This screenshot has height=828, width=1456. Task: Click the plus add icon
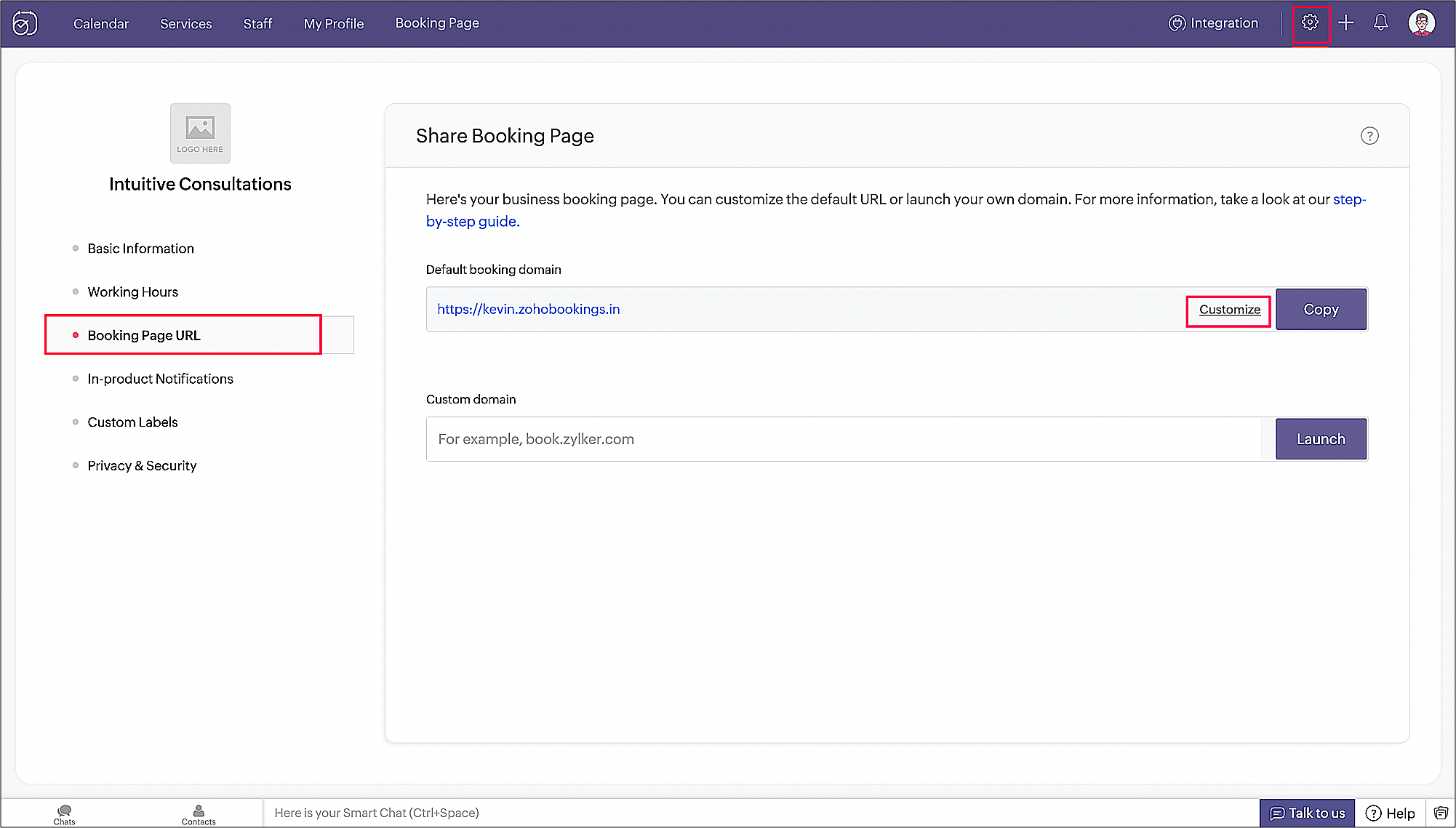[1346, 23]
